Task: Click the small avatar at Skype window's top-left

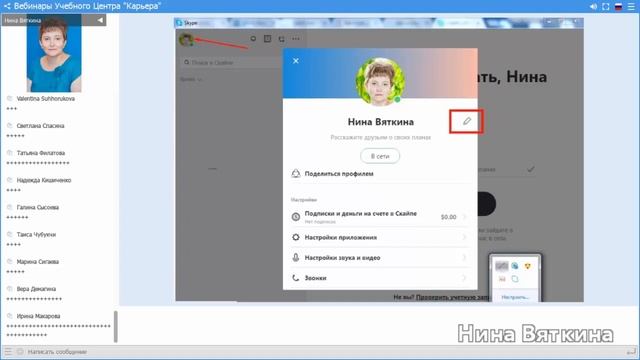Action: point(186,40)
